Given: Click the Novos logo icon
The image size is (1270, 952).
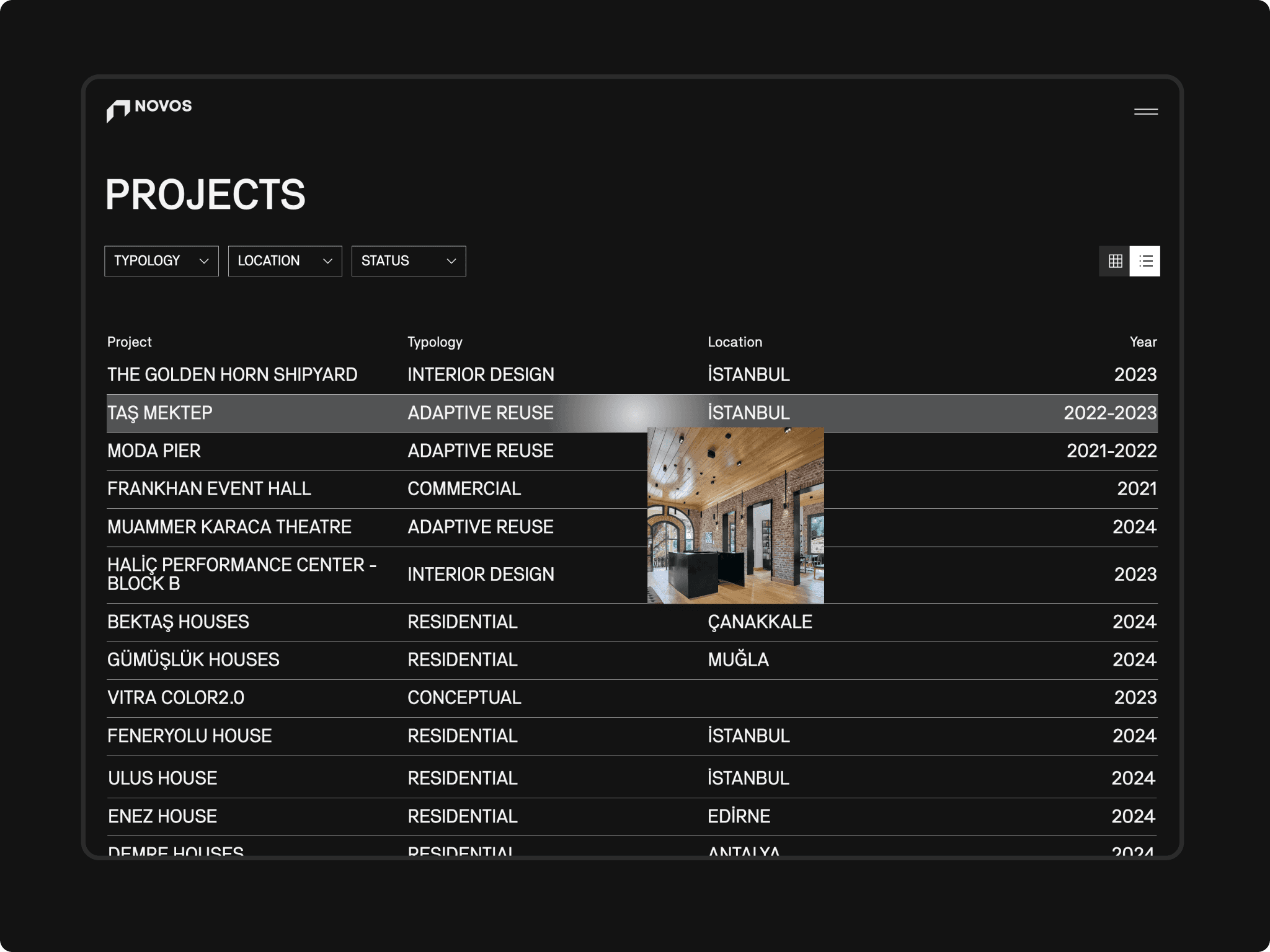Looking at the screenshot, I should click(x=118, y=110).
